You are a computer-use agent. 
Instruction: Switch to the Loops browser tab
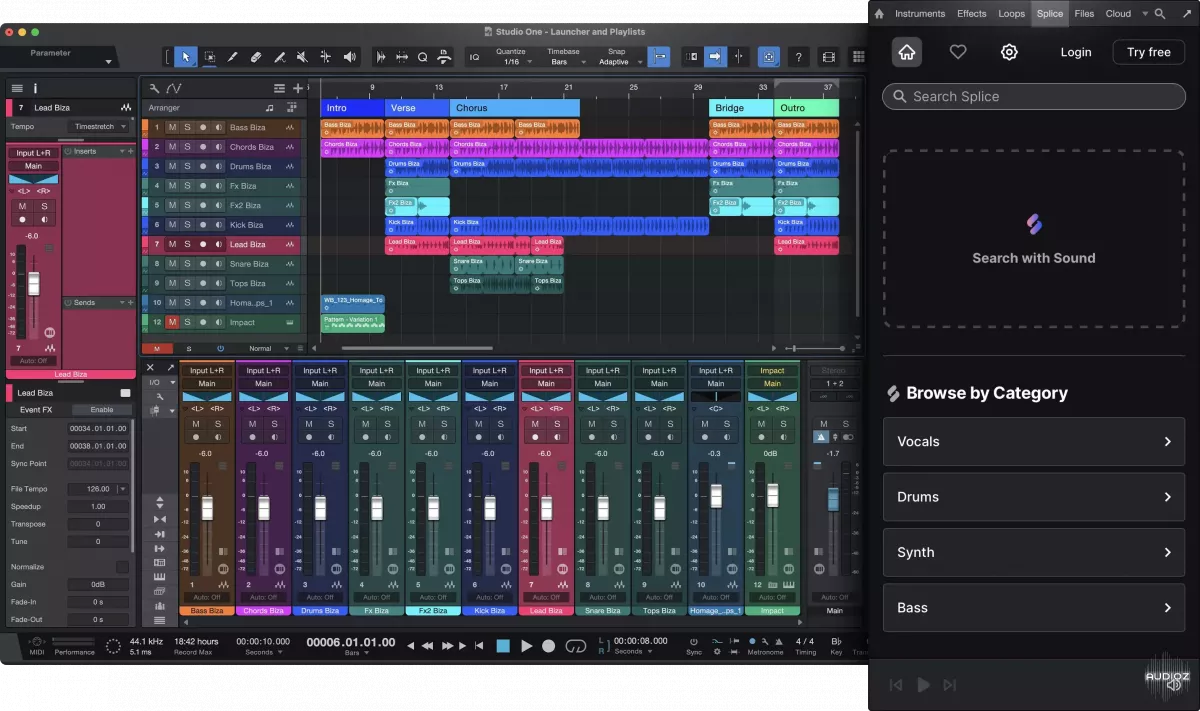point(1011,14)
